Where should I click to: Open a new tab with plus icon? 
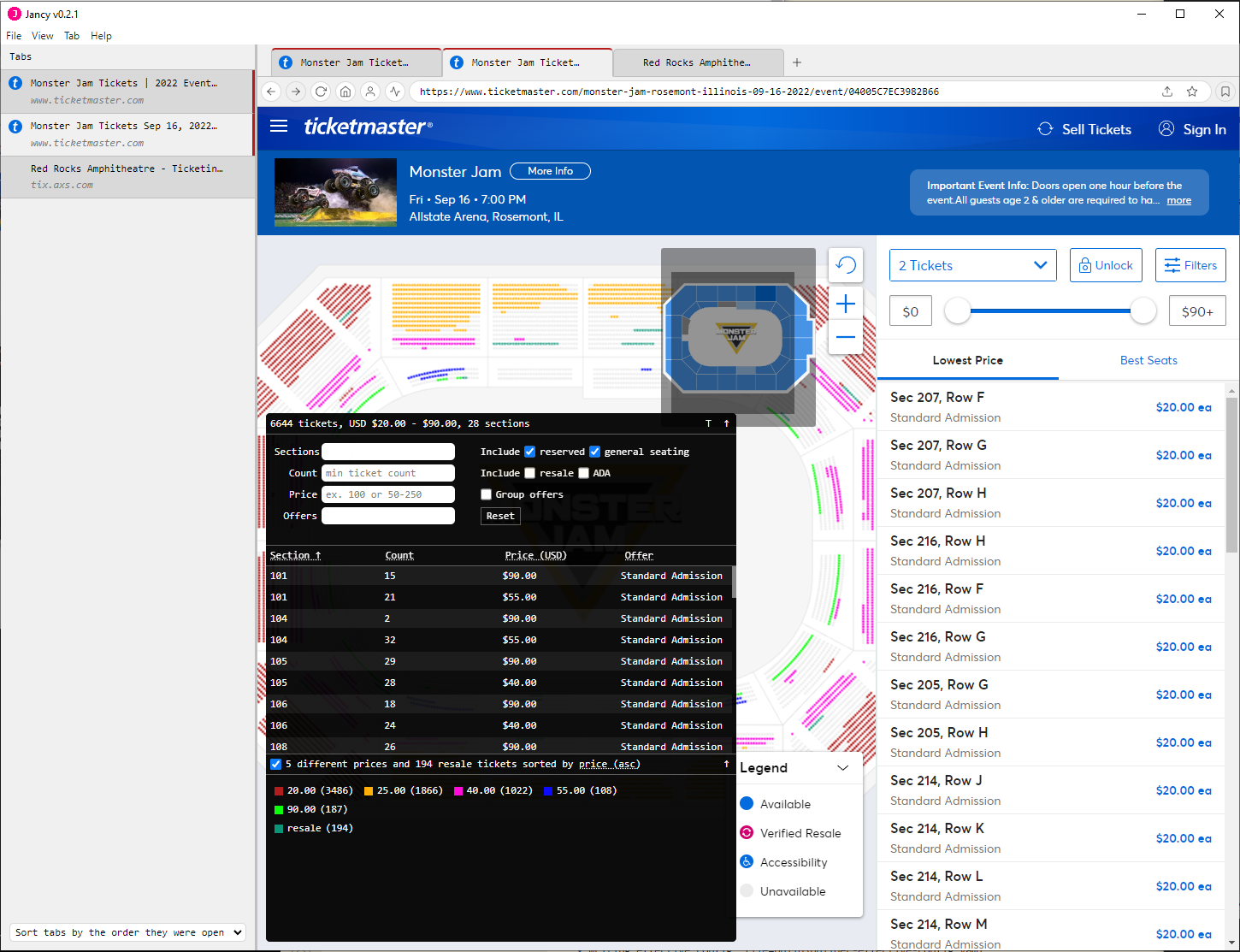pyautogui.click(x=797, y=62)
